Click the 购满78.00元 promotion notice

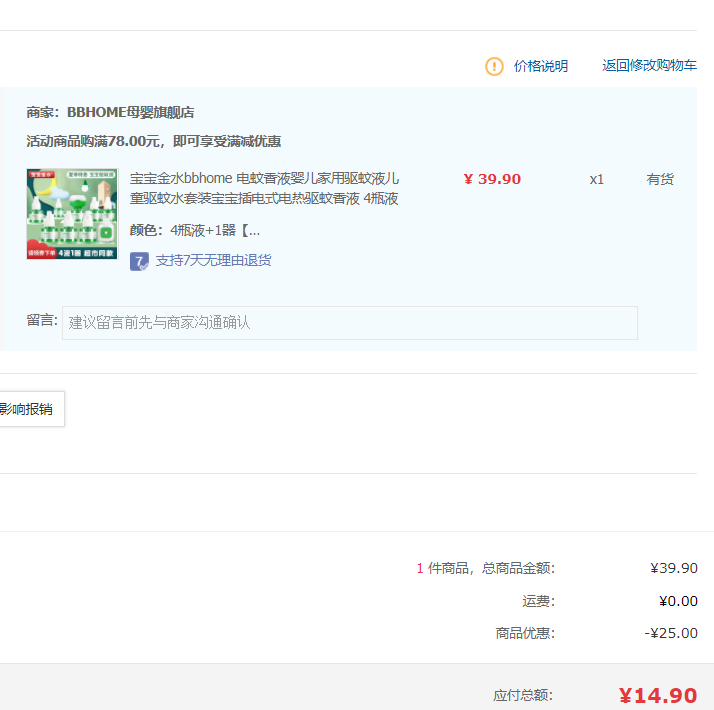tap(153, 141)
